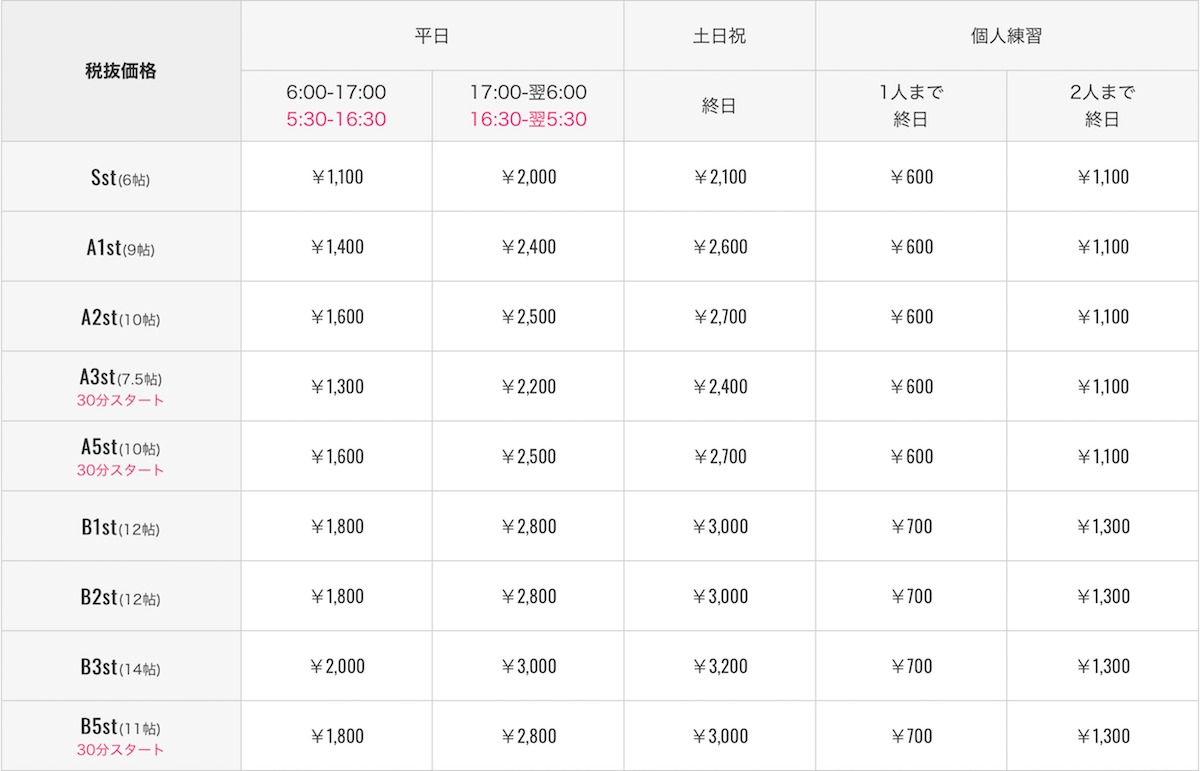The height and width of the screenshot is (771, 1200).
Task: Select the 平日 column header
Action: 432,36
